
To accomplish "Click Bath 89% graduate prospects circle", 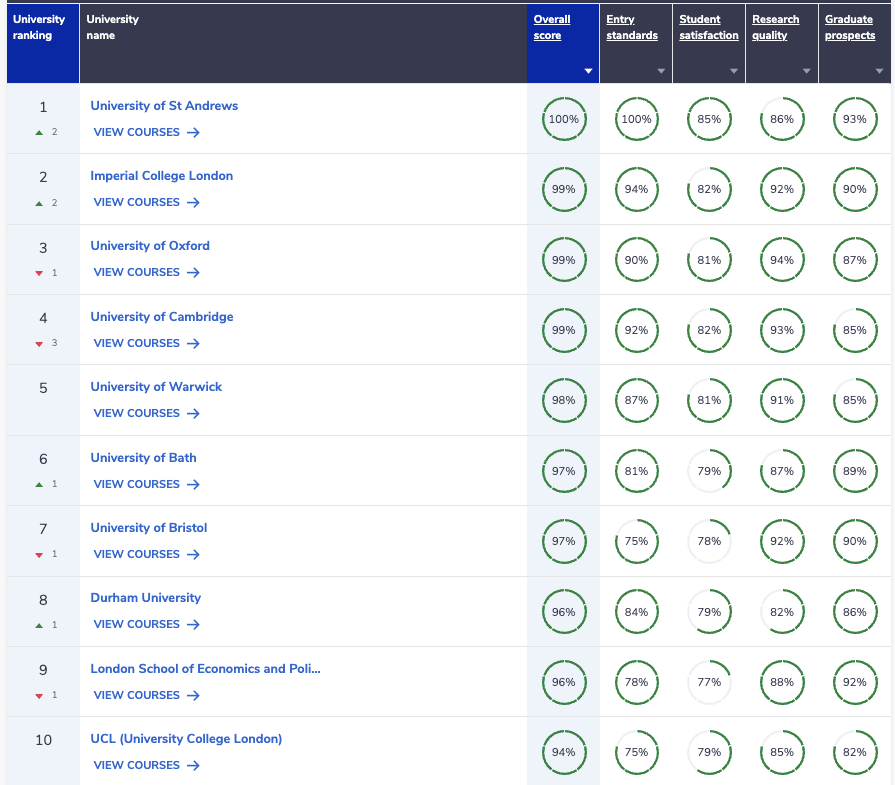I will coord(855,472).
